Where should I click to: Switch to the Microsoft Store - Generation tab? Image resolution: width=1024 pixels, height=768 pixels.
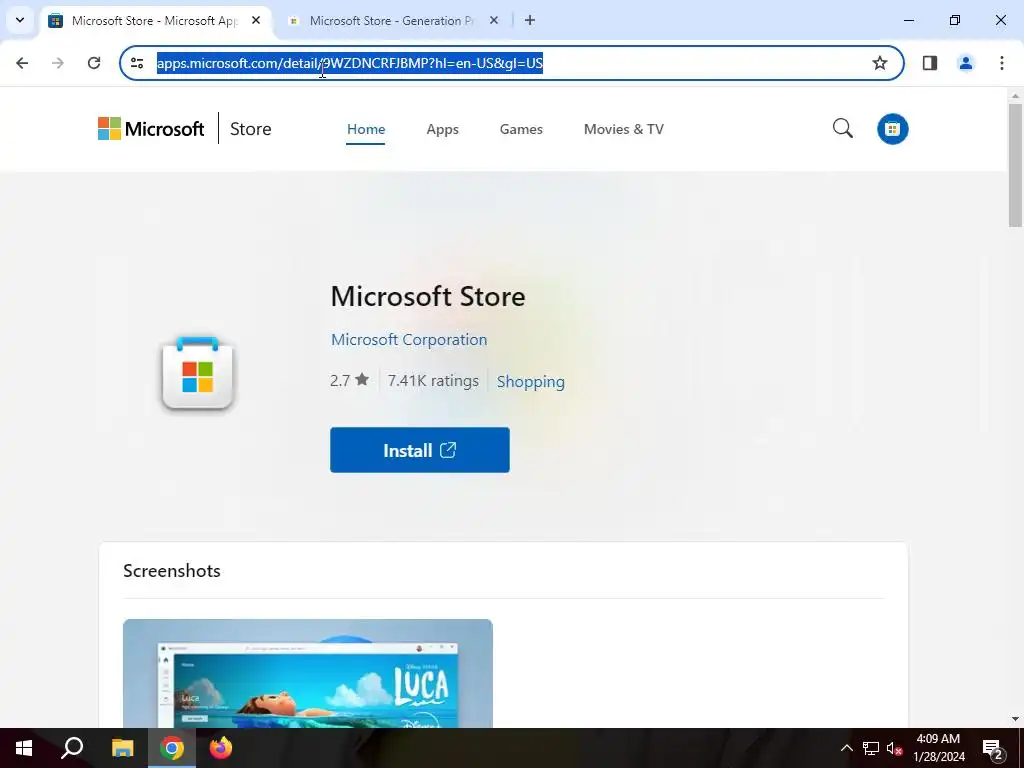tap(391, 20)
